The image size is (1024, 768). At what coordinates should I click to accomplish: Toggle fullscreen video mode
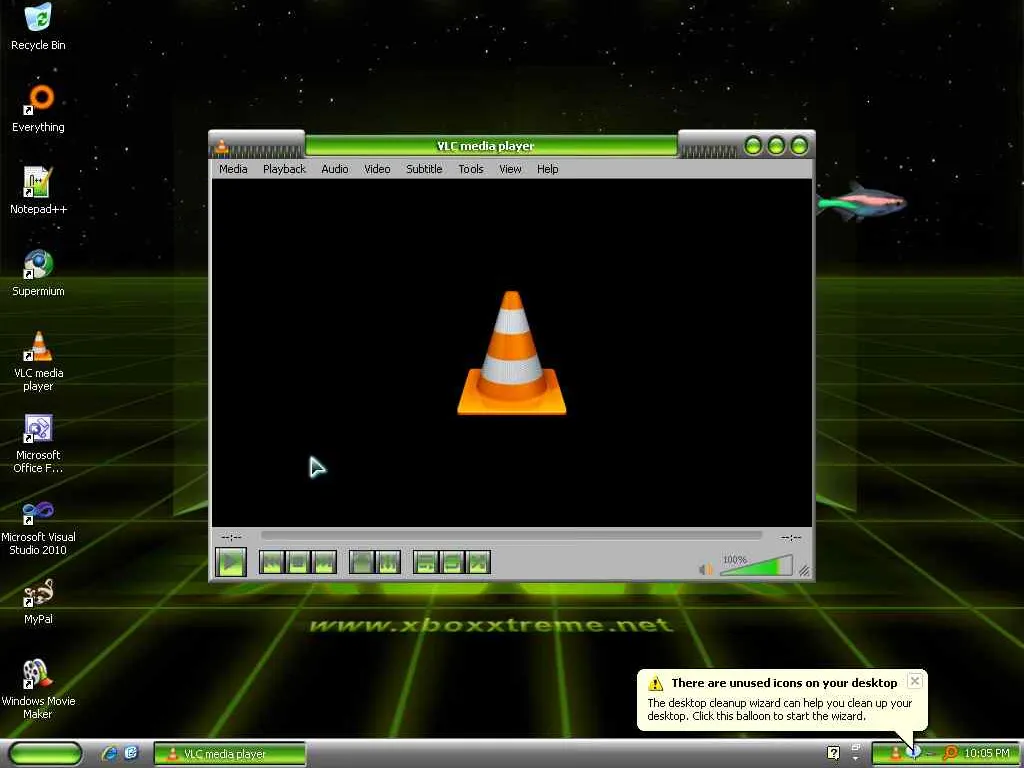361,562
